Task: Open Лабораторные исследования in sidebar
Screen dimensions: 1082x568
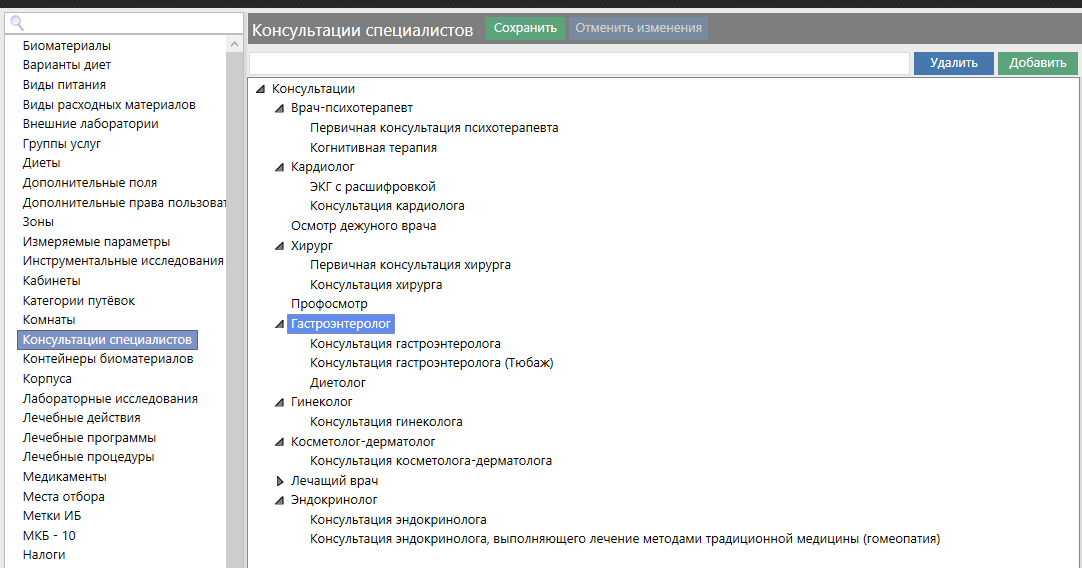Action: coord(110,398)
